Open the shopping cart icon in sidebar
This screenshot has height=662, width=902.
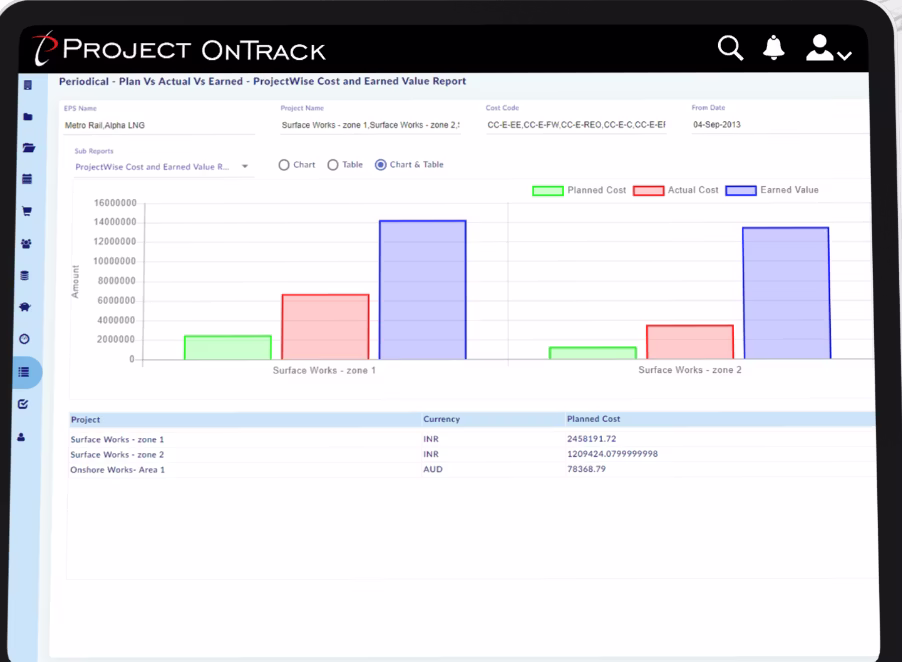[x=25, y=211]
